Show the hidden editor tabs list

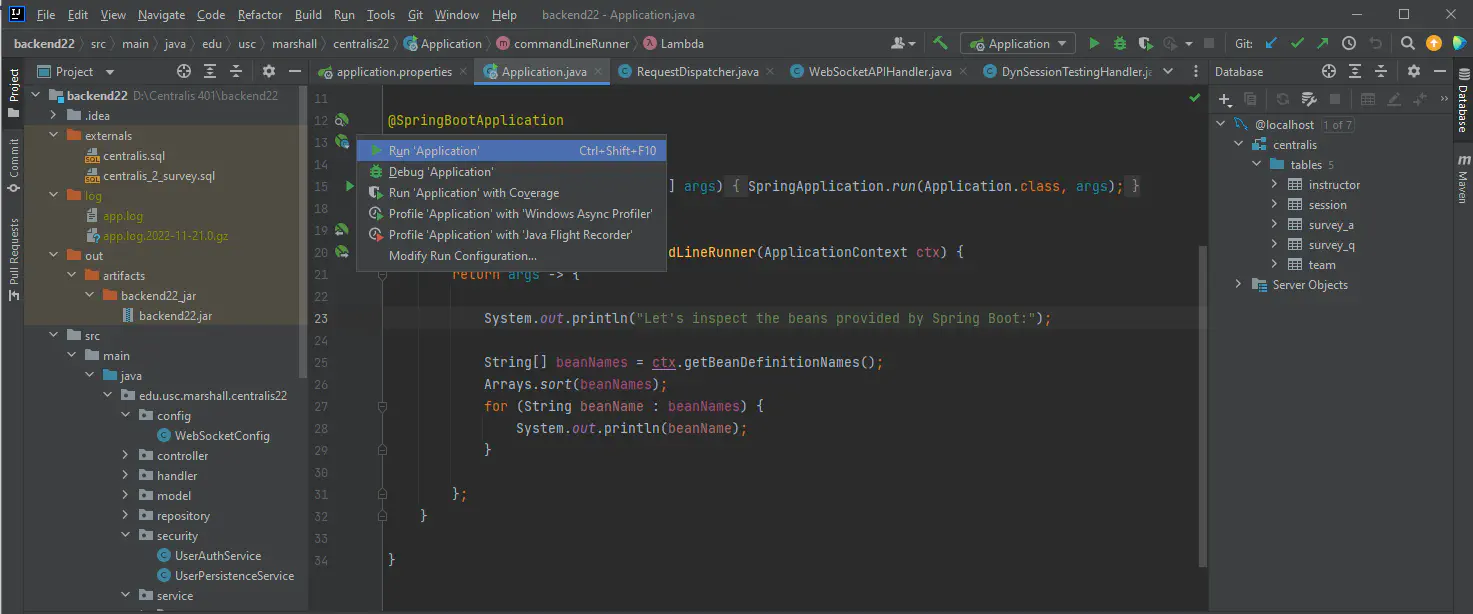coord(1167,72)
